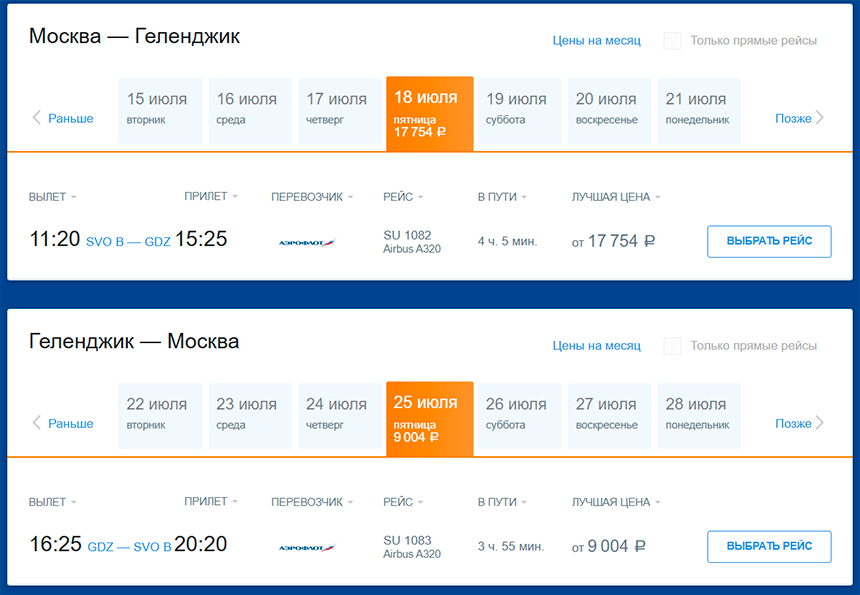Open Цены на месяц for Москва — Геленджик
Screen dimensions: 860x595
(597, 41)
